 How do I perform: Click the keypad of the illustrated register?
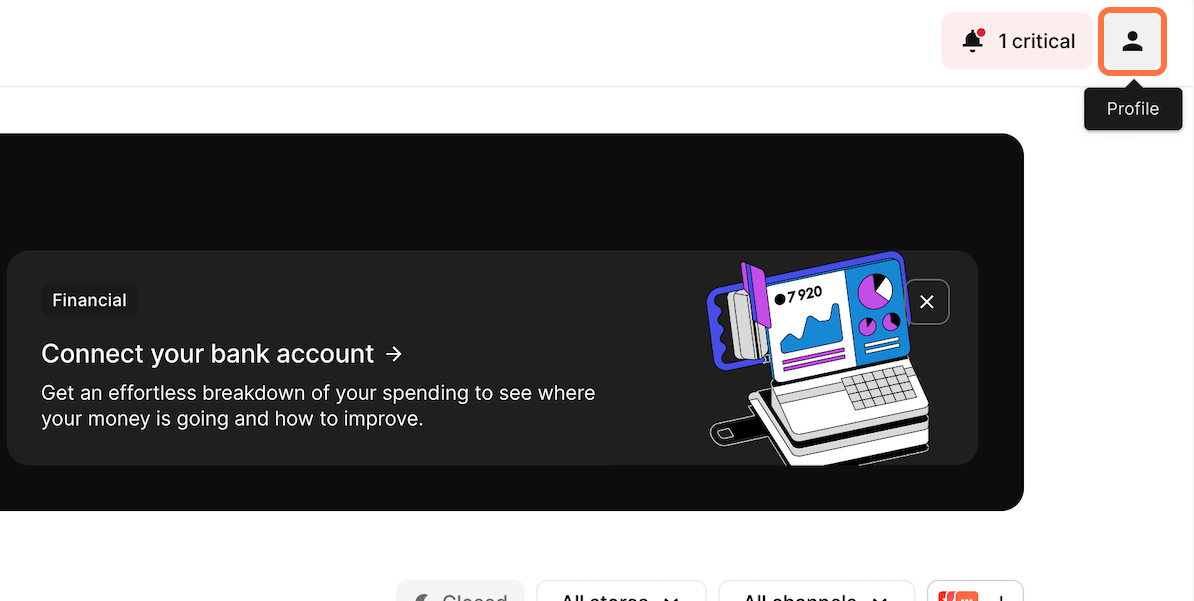[x=880, y=387]
